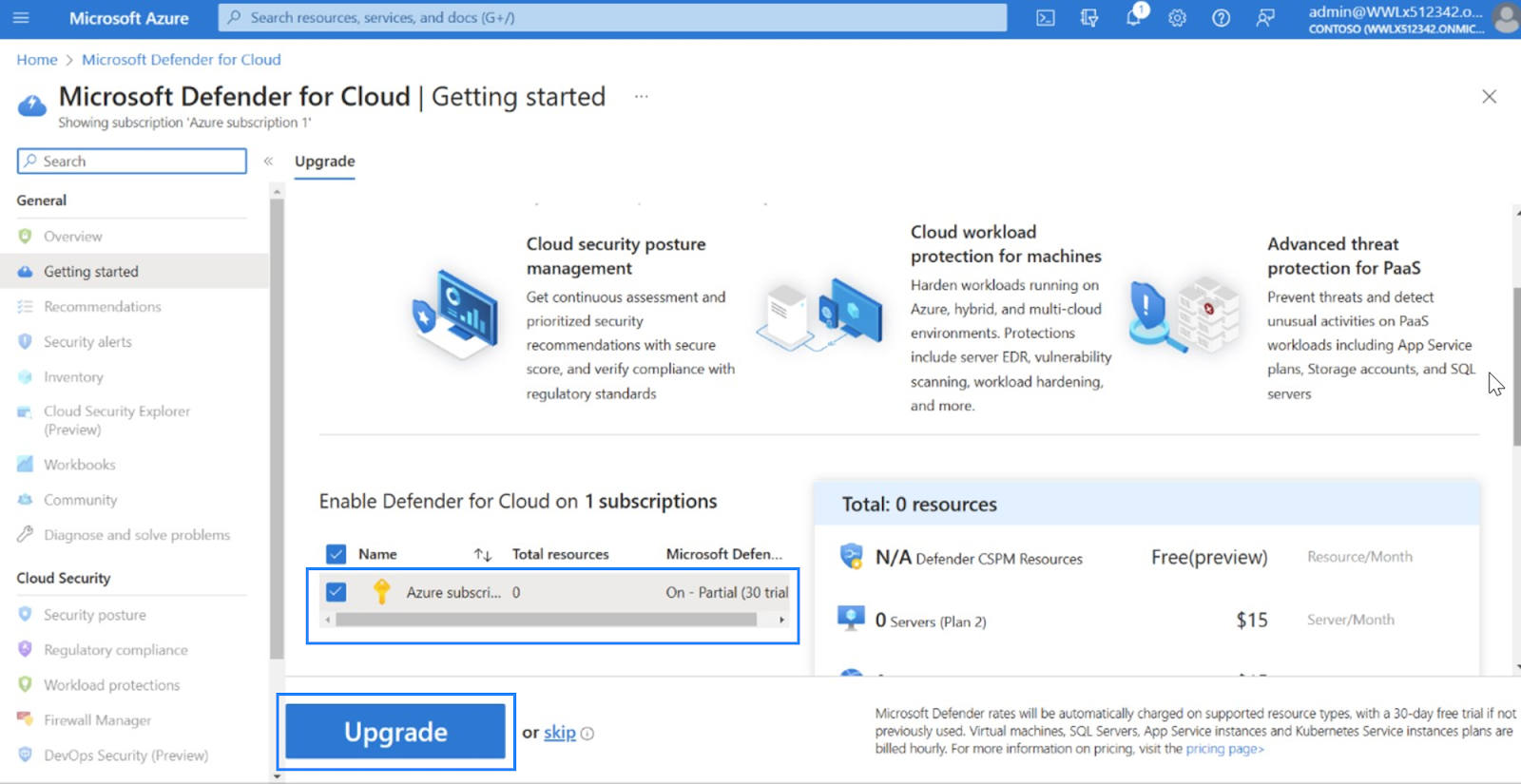Open Overview in sidebar

(x=72, y=236)
